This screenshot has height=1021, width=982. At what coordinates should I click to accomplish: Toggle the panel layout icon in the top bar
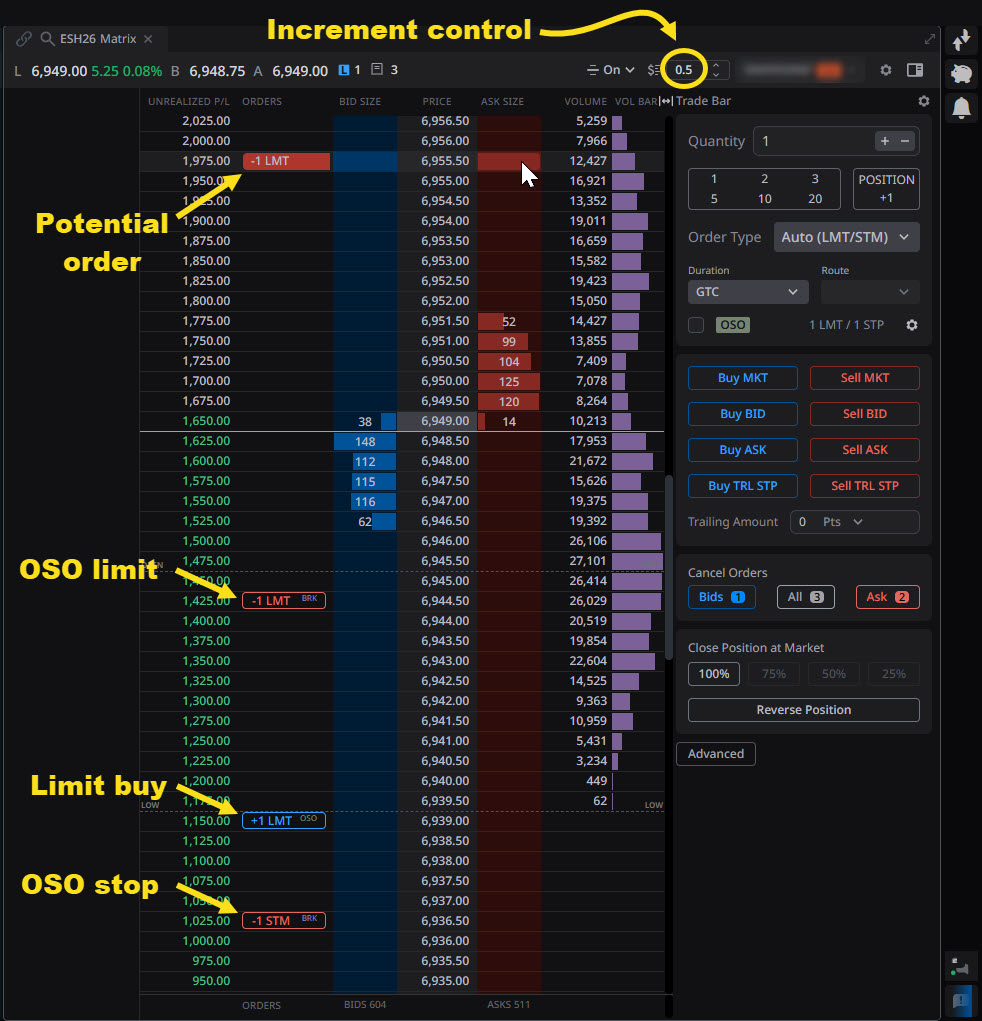[914, 70]
